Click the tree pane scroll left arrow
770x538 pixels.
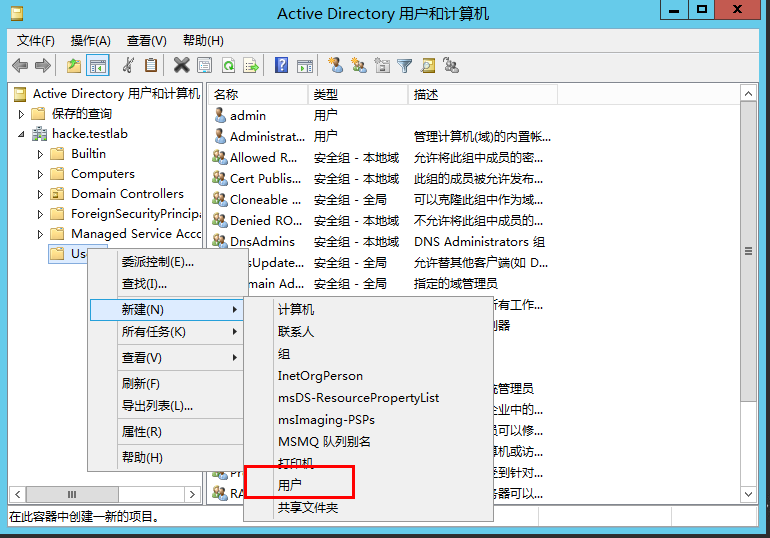click(18, 494)
